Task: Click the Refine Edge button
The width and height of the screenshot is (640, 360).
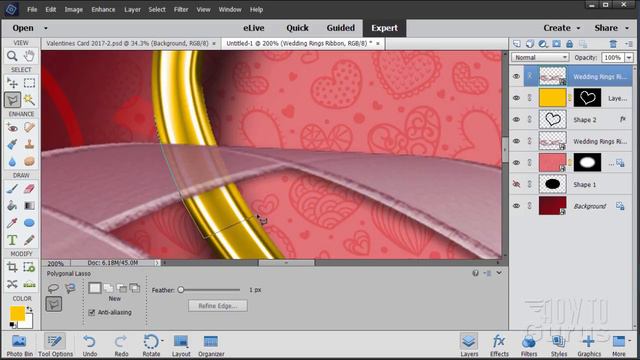Action: coord(218,306)
